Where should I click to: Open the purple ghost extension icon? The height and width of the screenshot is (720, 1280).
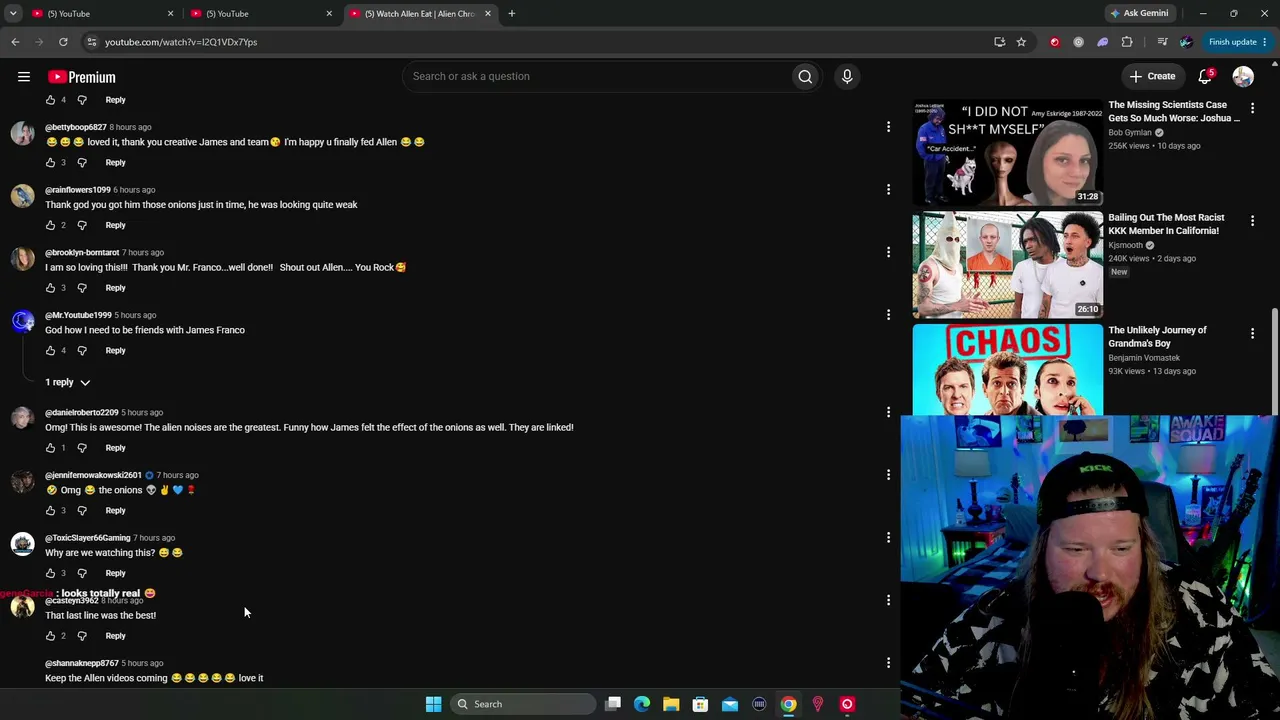pyautogui.click(x=1102, y=42)
